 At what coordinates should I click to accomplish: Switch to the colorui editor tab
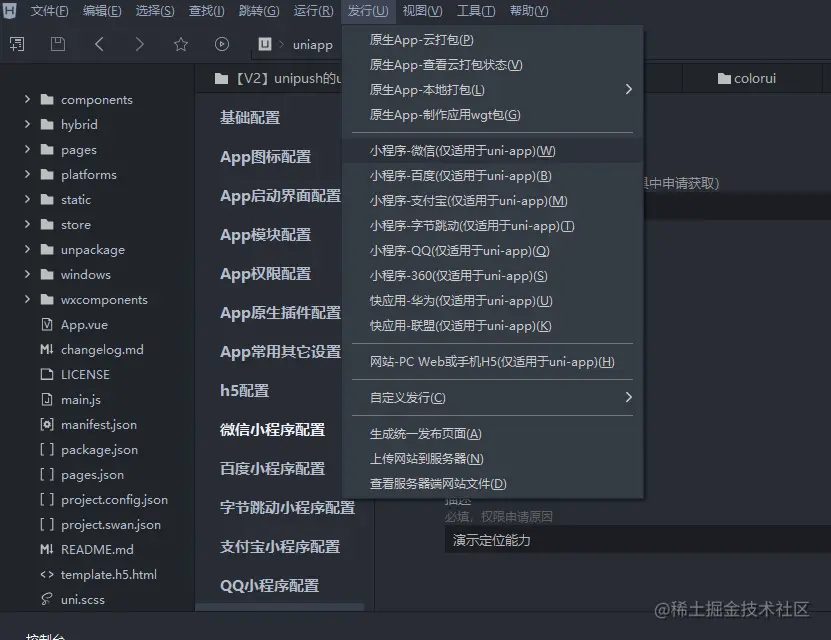click(x=753, y=78)
